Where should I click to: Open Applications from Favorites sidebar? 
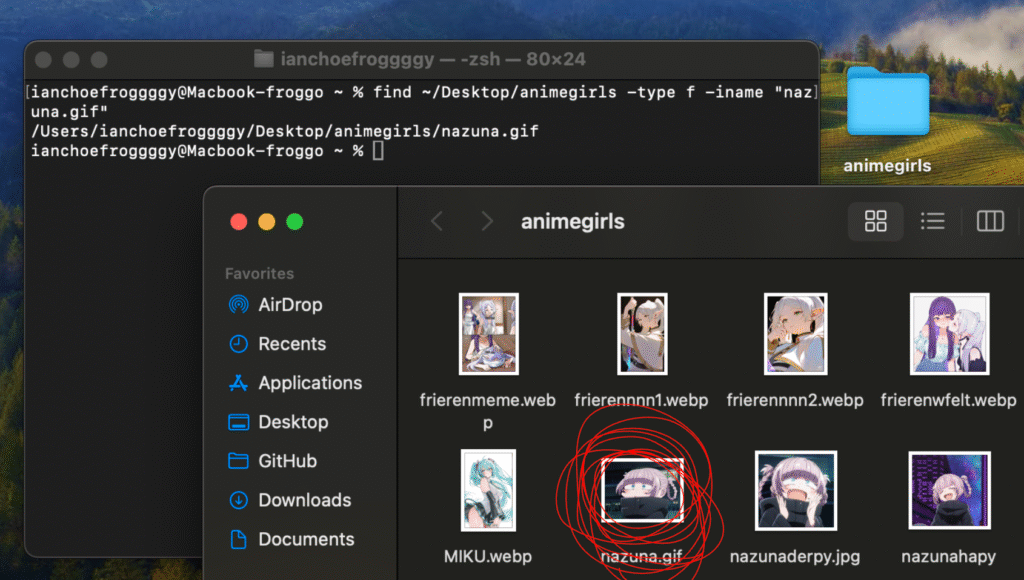(x=309, y=383)
